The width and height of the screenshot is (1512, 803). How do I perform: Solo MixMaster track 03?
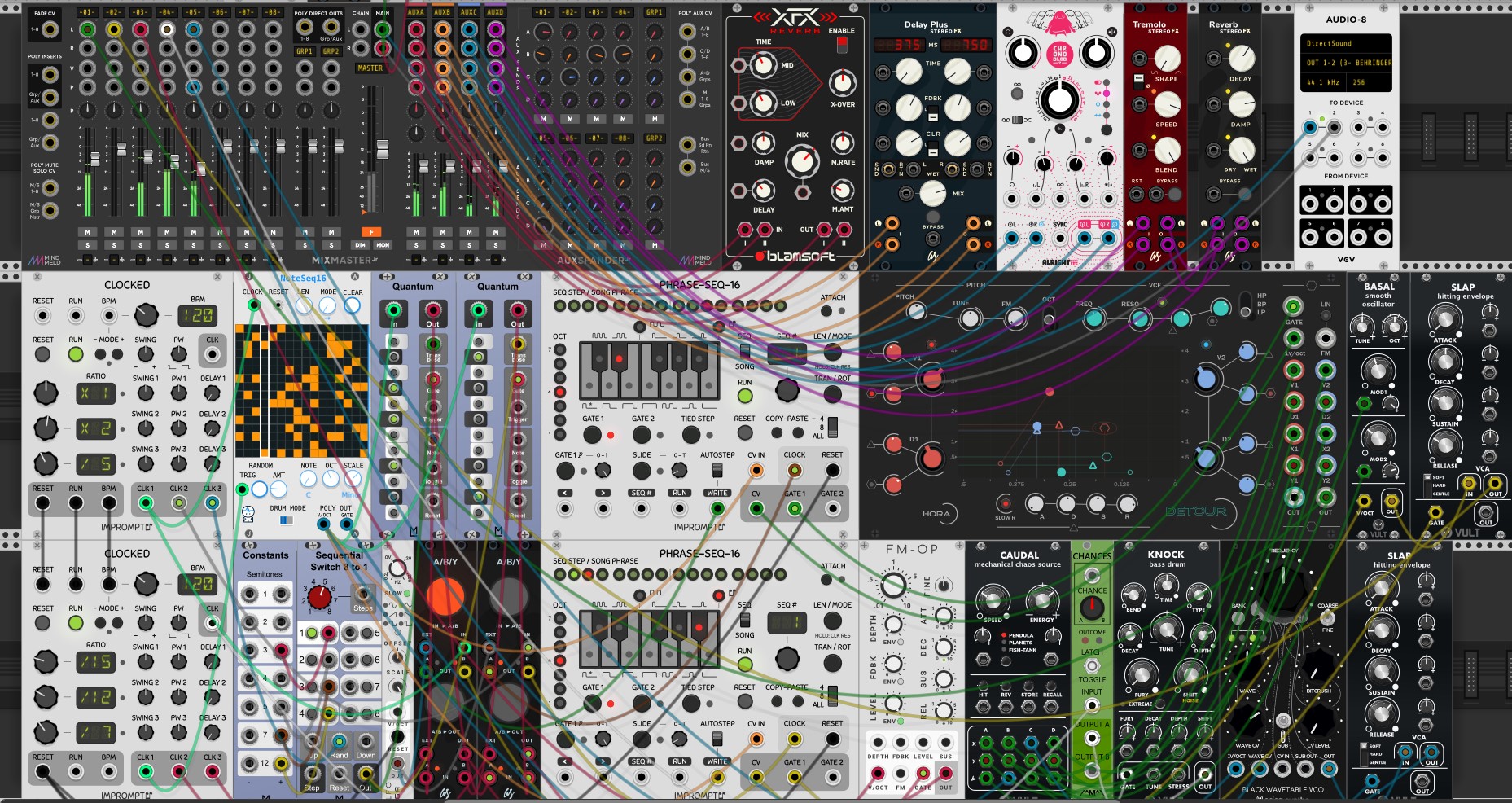[x=141, y=245]
